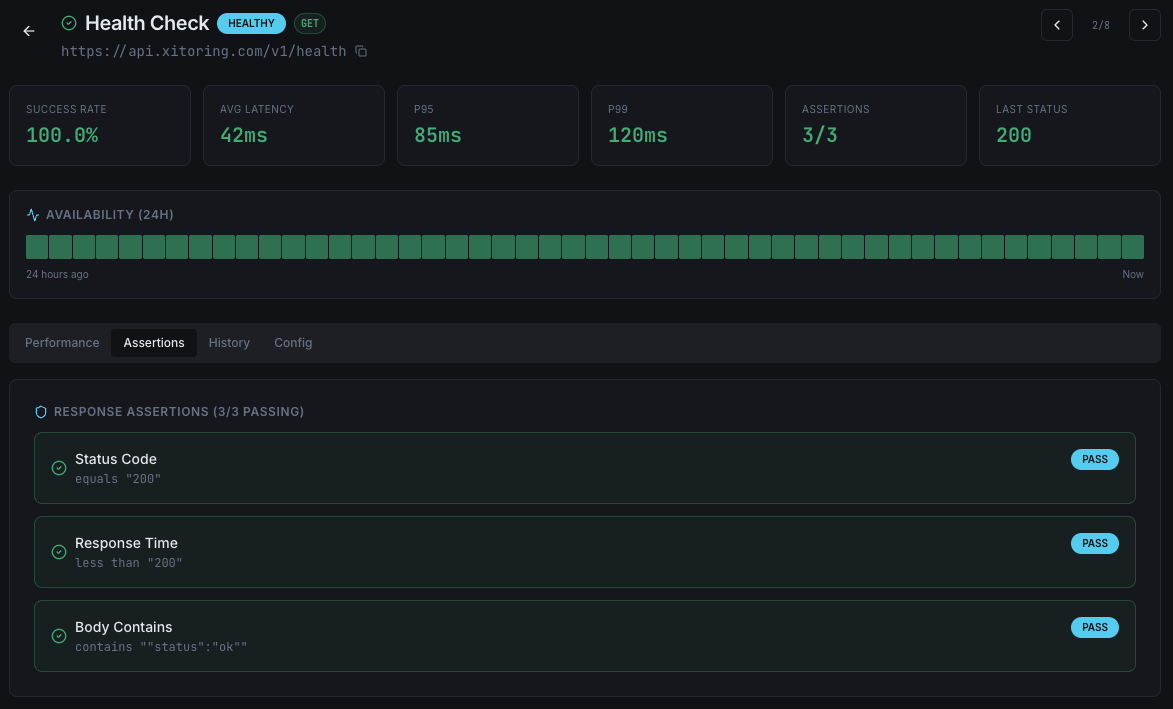Click the back arrow next to Health Check
1173x709 pixels.
28,30
